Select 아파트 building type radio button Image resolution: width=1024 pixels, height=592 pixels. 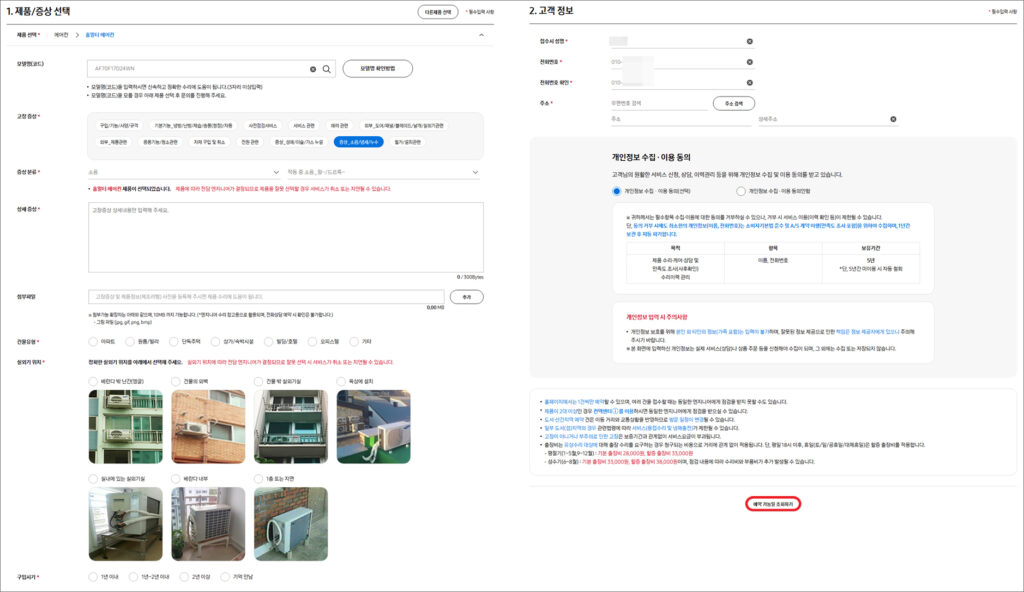[x=94, y=341]
